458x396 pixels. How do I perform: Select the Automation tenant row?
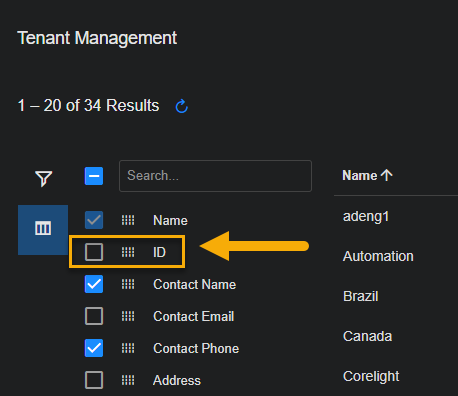click(x=378, y=256)
